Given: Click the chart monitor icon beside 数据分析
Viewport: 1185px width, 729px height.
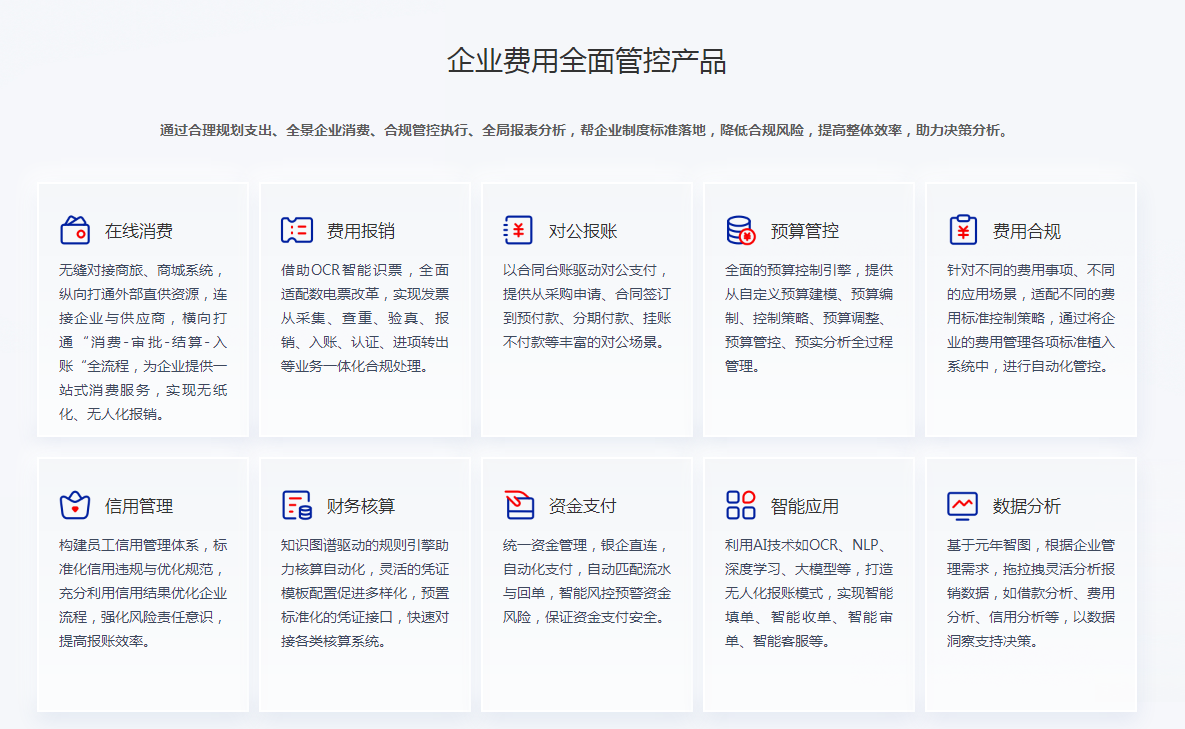Looking at the screenshot, I should tap(963, 505).
